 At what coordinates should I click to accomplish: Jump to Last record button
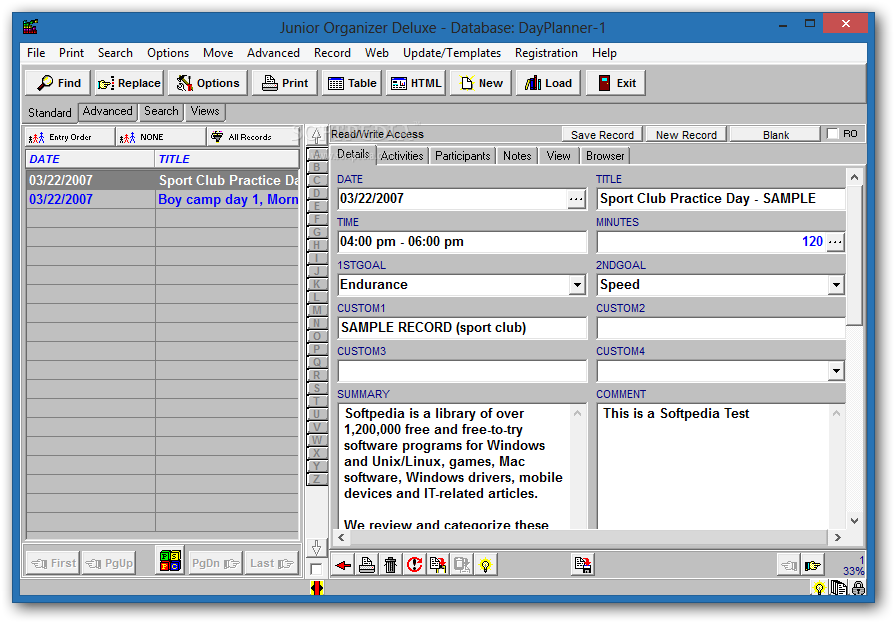pos(272,564)
